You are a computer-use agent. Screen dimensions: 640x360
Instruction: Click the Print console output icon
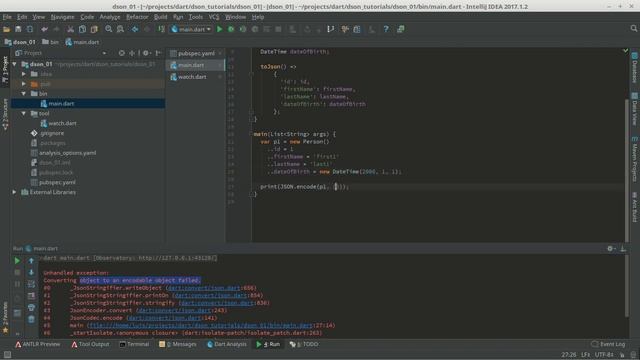coord(31,308)
